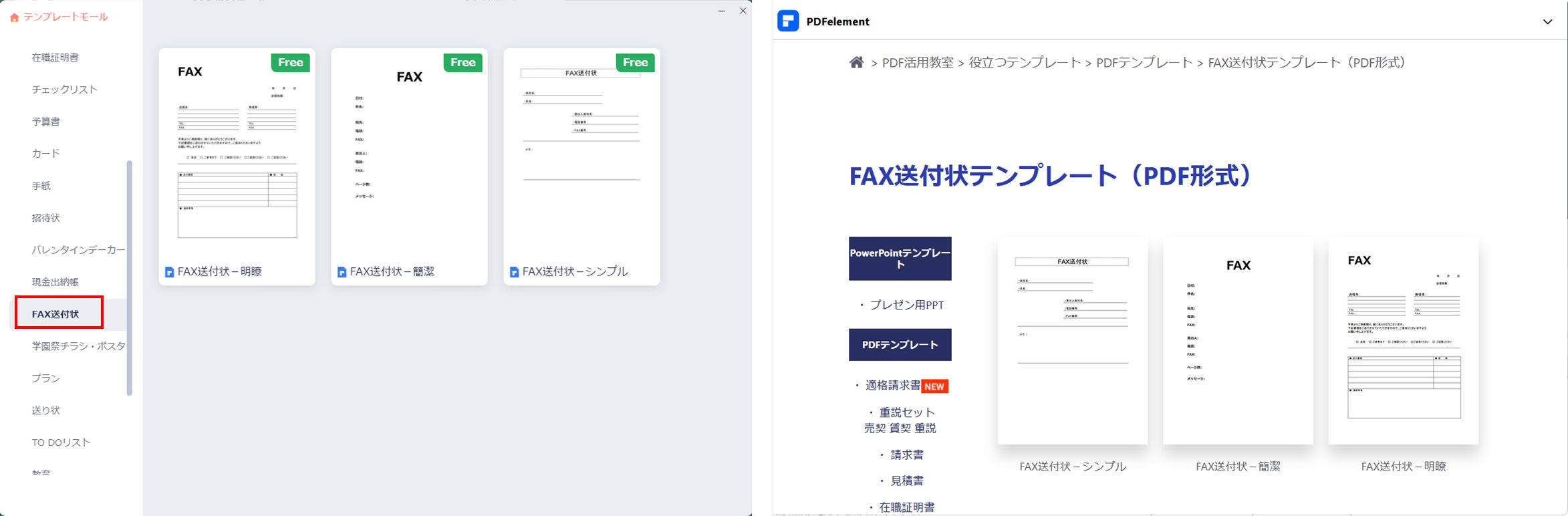Minimize the Template Mall window

[x=721, y=11]
